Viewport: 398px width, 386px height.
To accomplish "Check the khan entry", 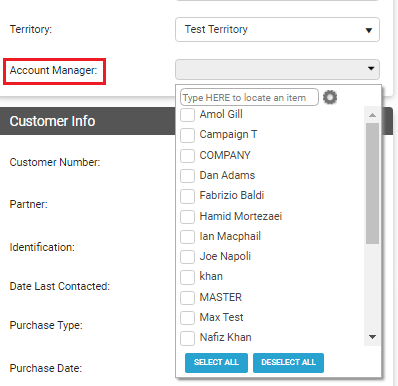I will [187, 277].
